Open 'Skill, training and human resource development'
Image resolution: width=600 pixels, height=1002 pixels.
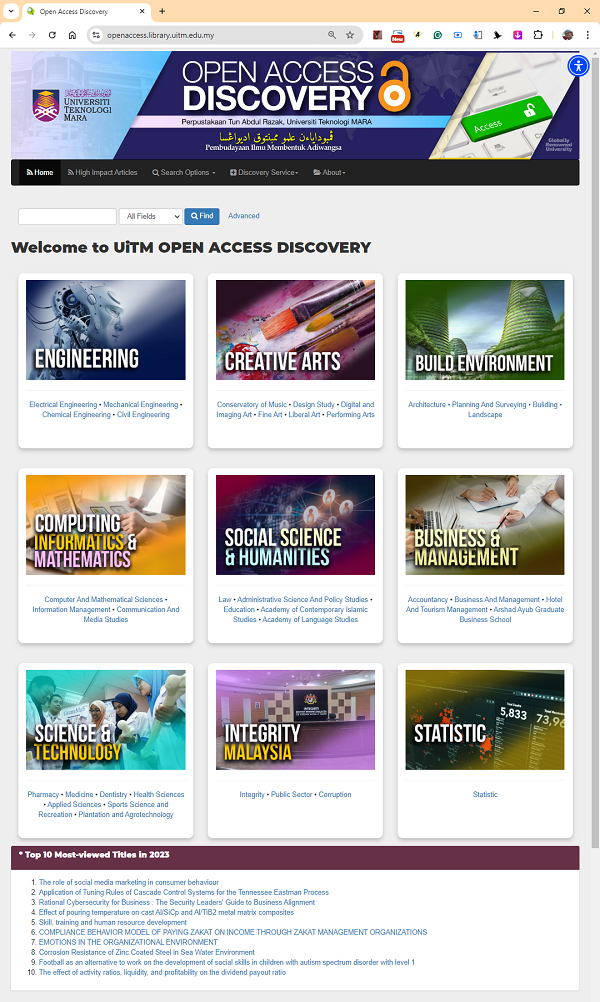tap(112, 922)
